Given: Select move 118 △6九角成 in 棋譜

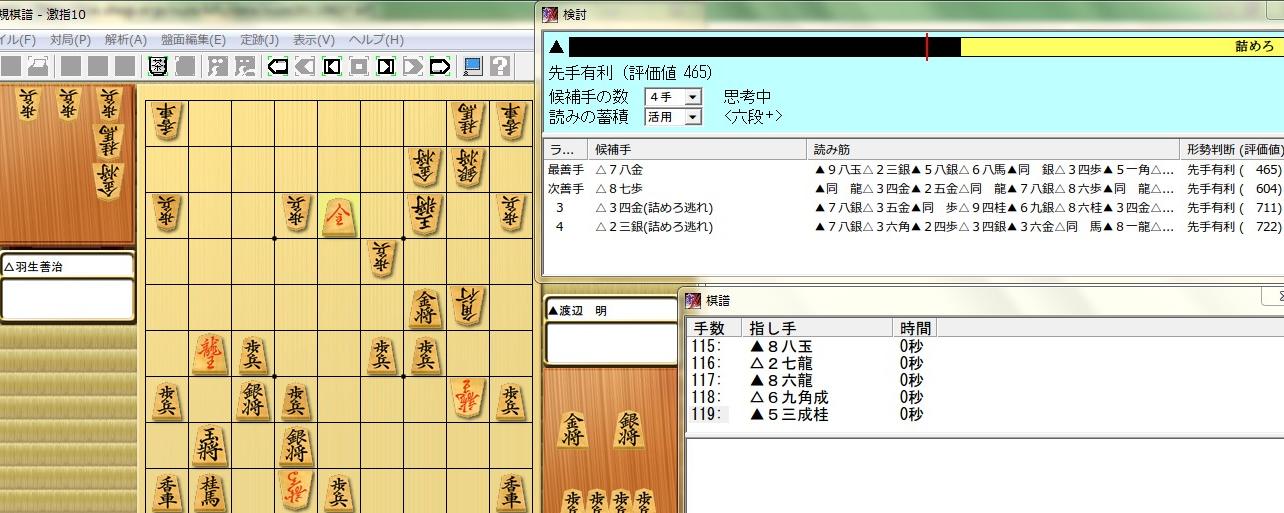Looking at the screenshot, I should pyautogui.click(x=985, y=397).
